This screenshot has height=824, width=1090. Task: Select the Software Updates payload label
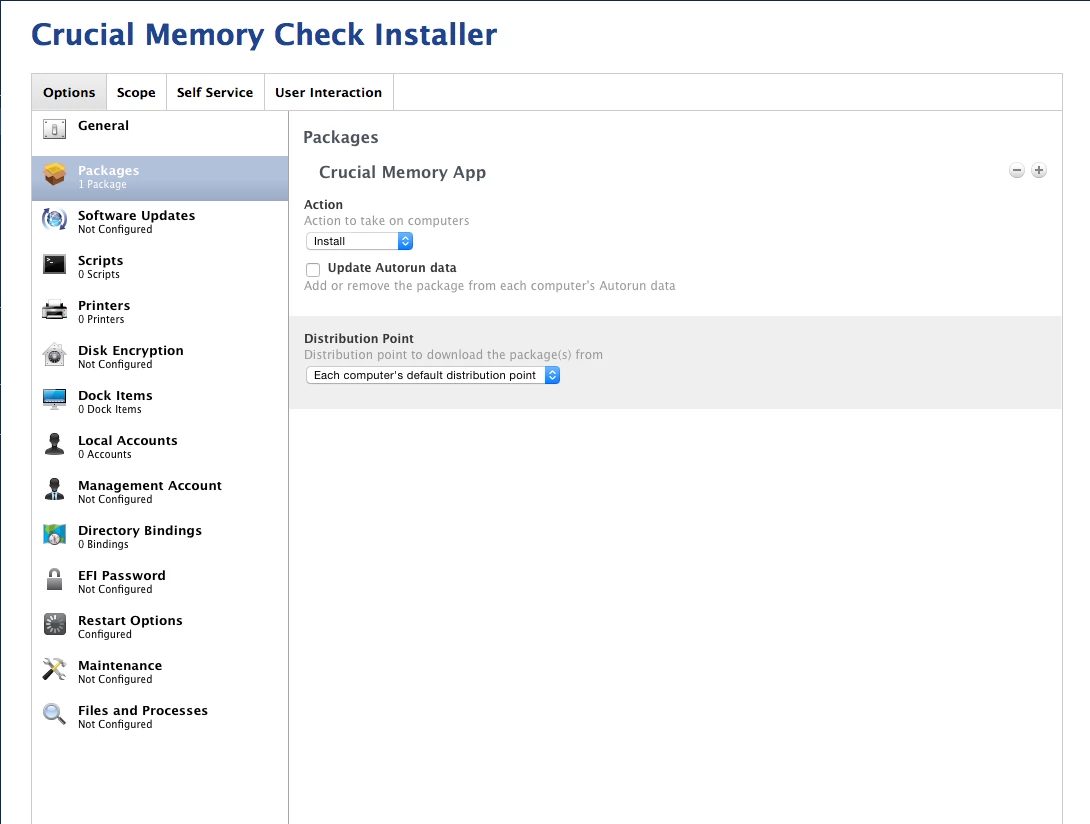click(136, 216)
